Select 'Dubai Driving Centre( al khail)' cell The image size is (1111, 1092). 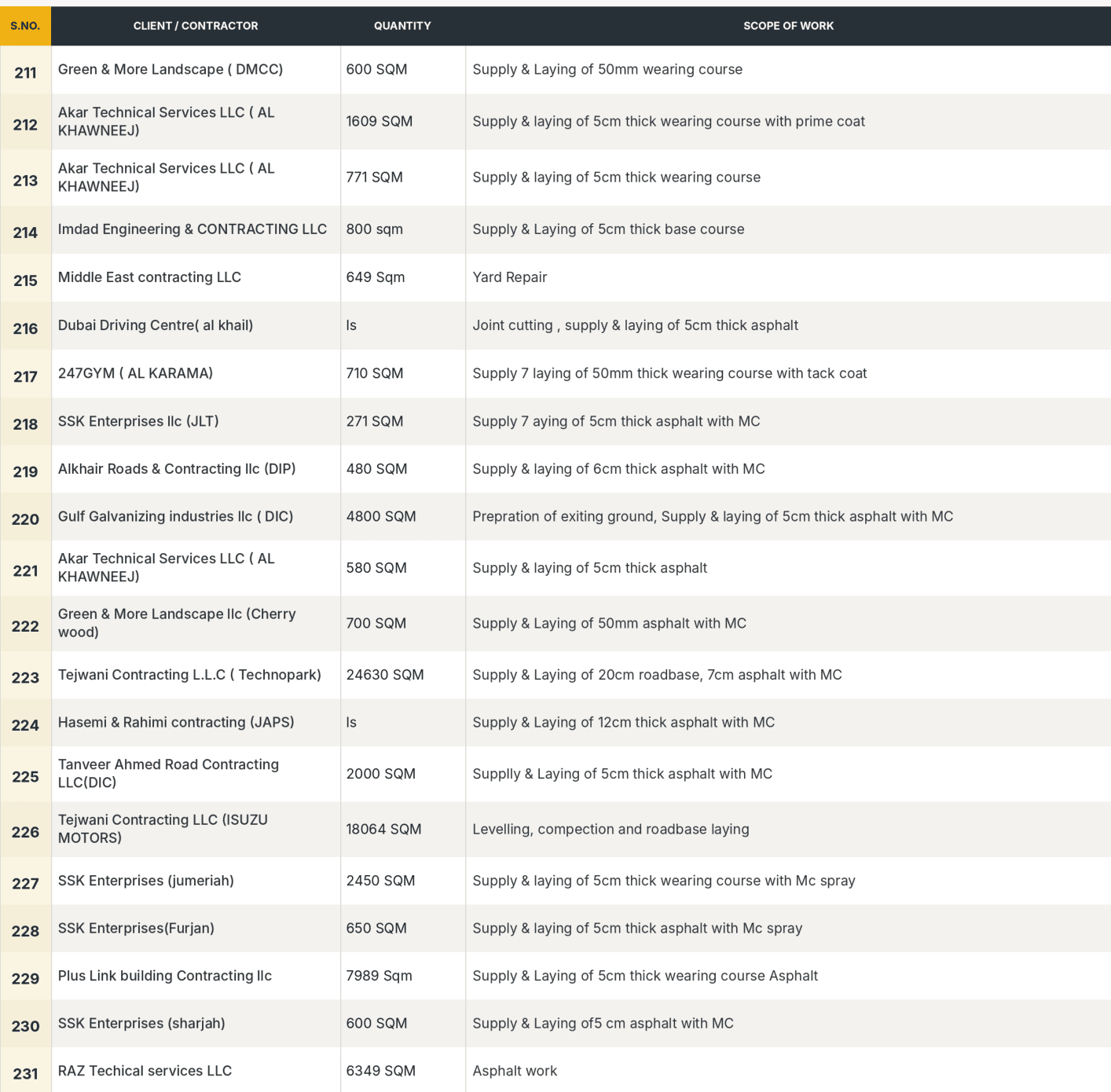(x=196, y=325)
